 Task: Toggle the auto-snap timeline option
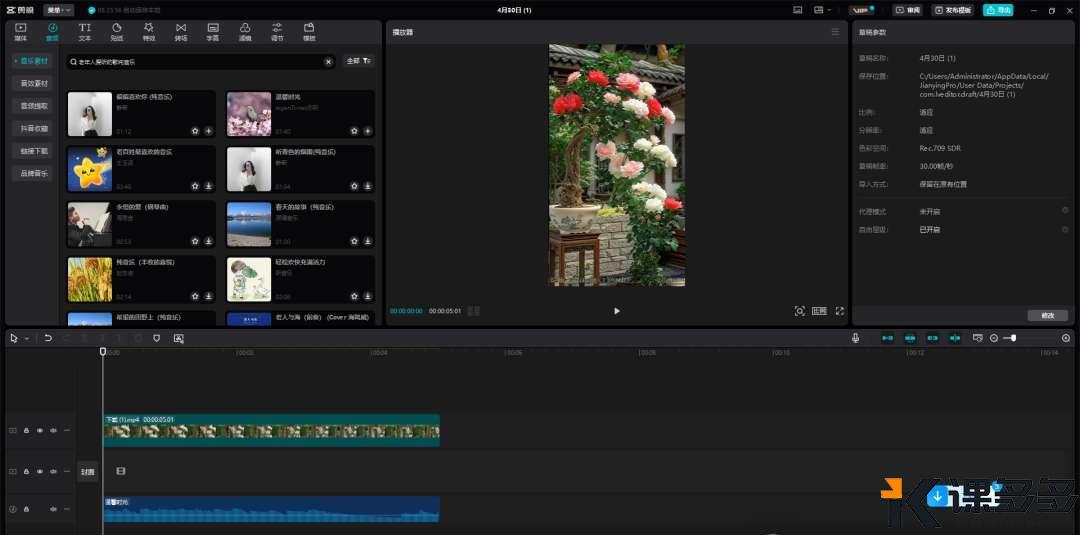pyautogui.click(x=910, y=338)
